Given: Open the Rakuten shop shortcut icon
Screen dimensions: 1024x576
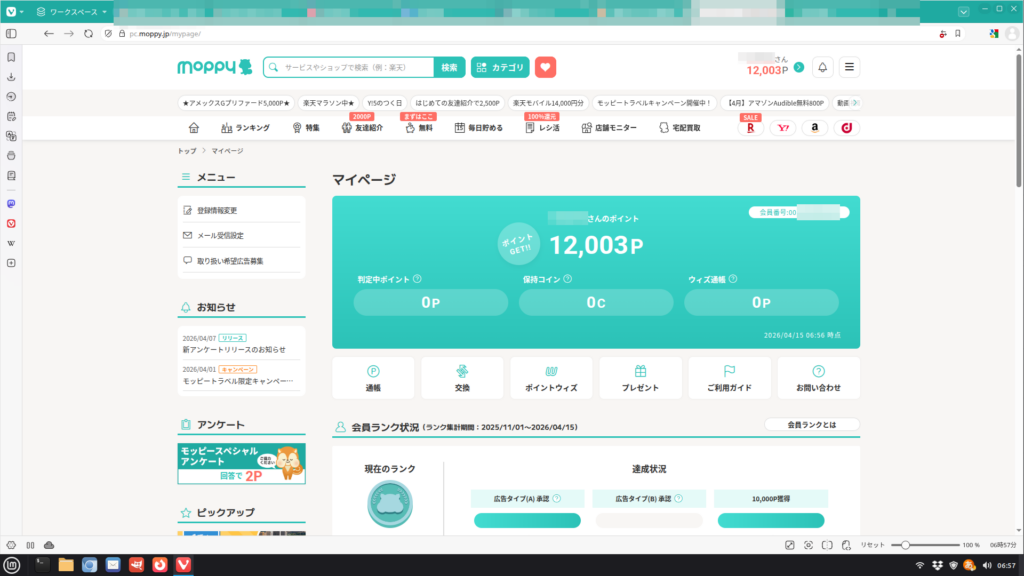Looking at the screenshot, I should pos(750,128).
